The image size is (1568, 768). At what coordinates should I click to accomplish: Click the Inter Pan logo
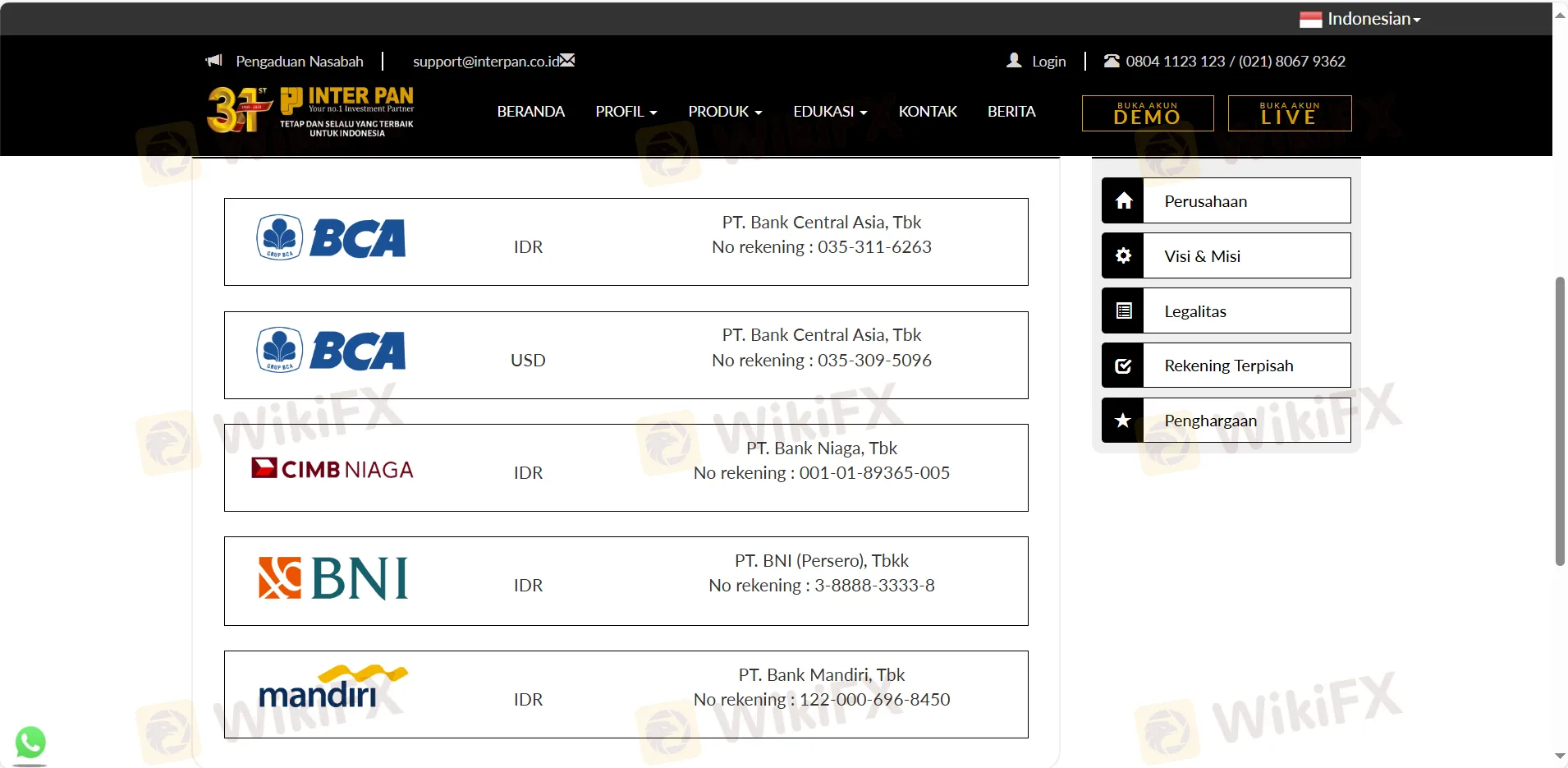click(x=311, y=110)
